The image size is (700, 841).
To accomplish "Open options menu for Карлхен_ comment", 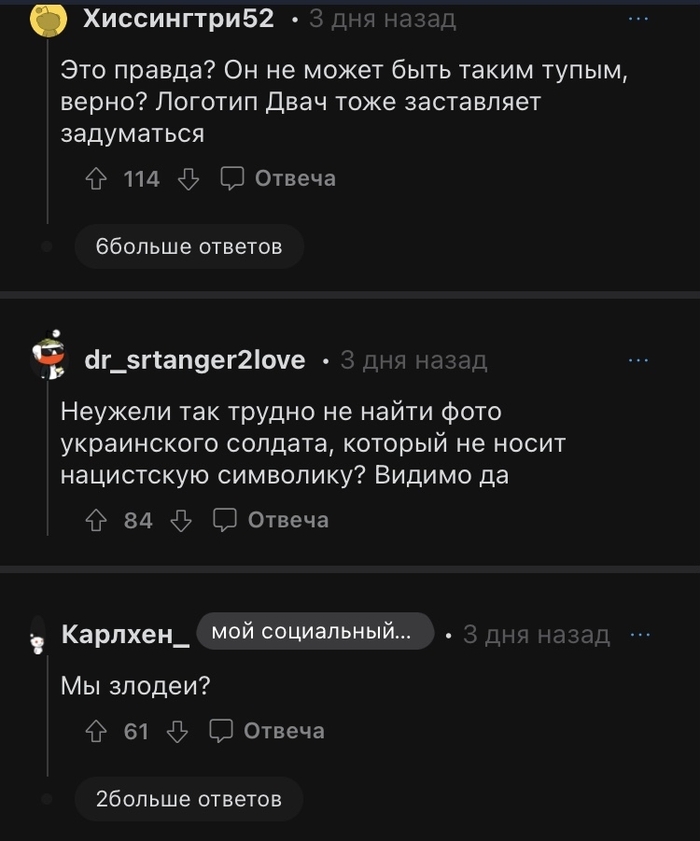I will pos(641,634).
